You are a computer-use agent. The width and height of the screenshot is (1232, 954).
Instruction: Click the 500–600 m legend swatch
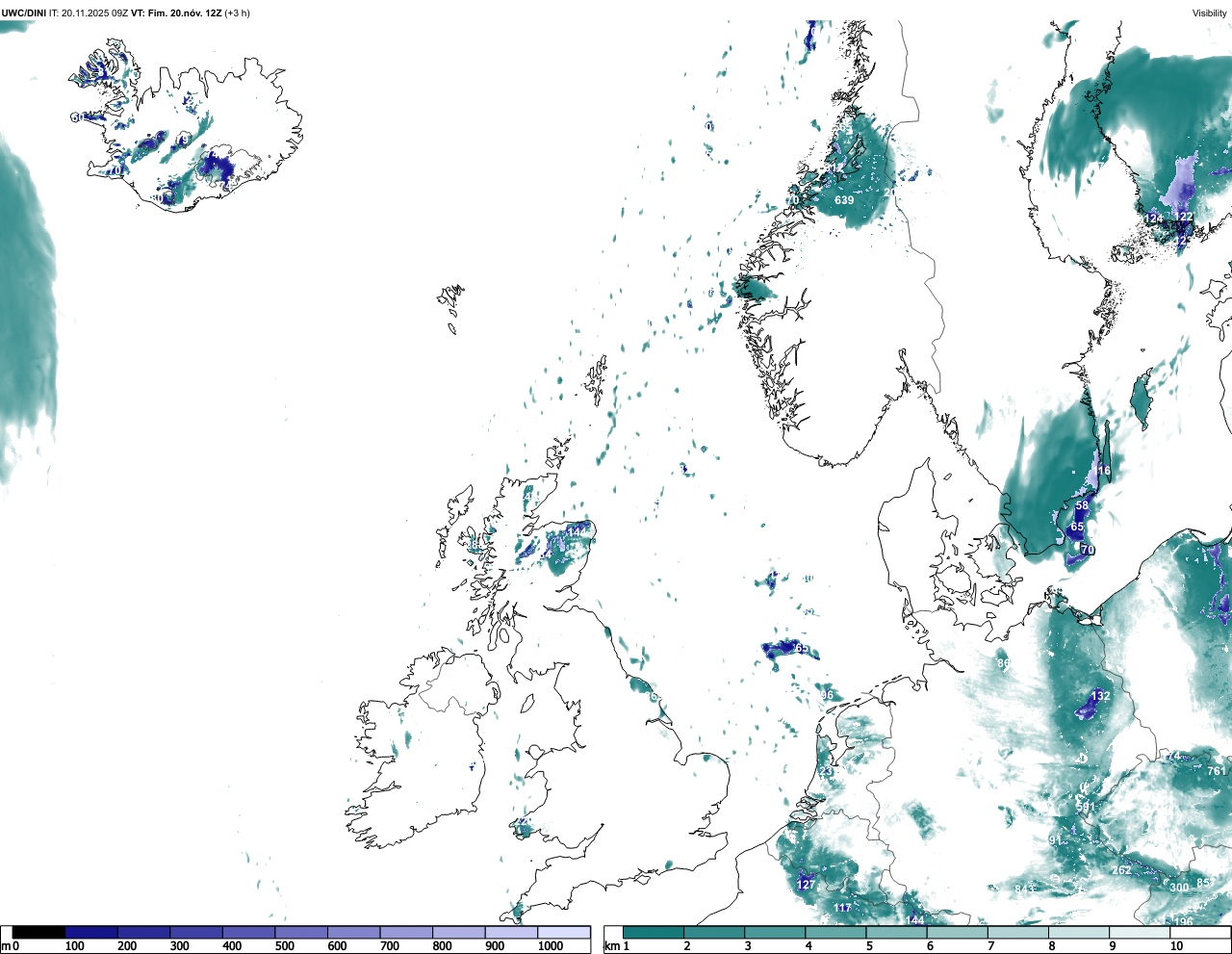point(301,932)
